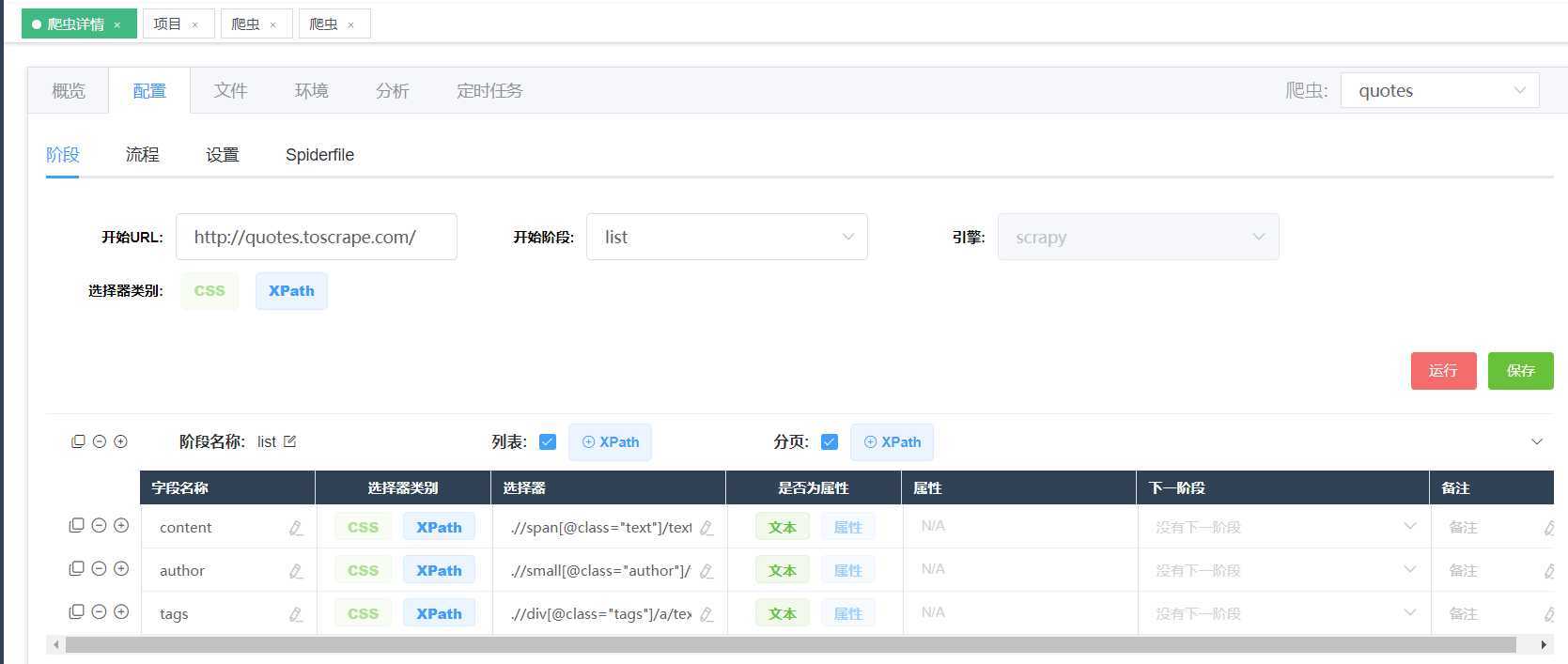Add a new stage plus icon

(120, 441)
